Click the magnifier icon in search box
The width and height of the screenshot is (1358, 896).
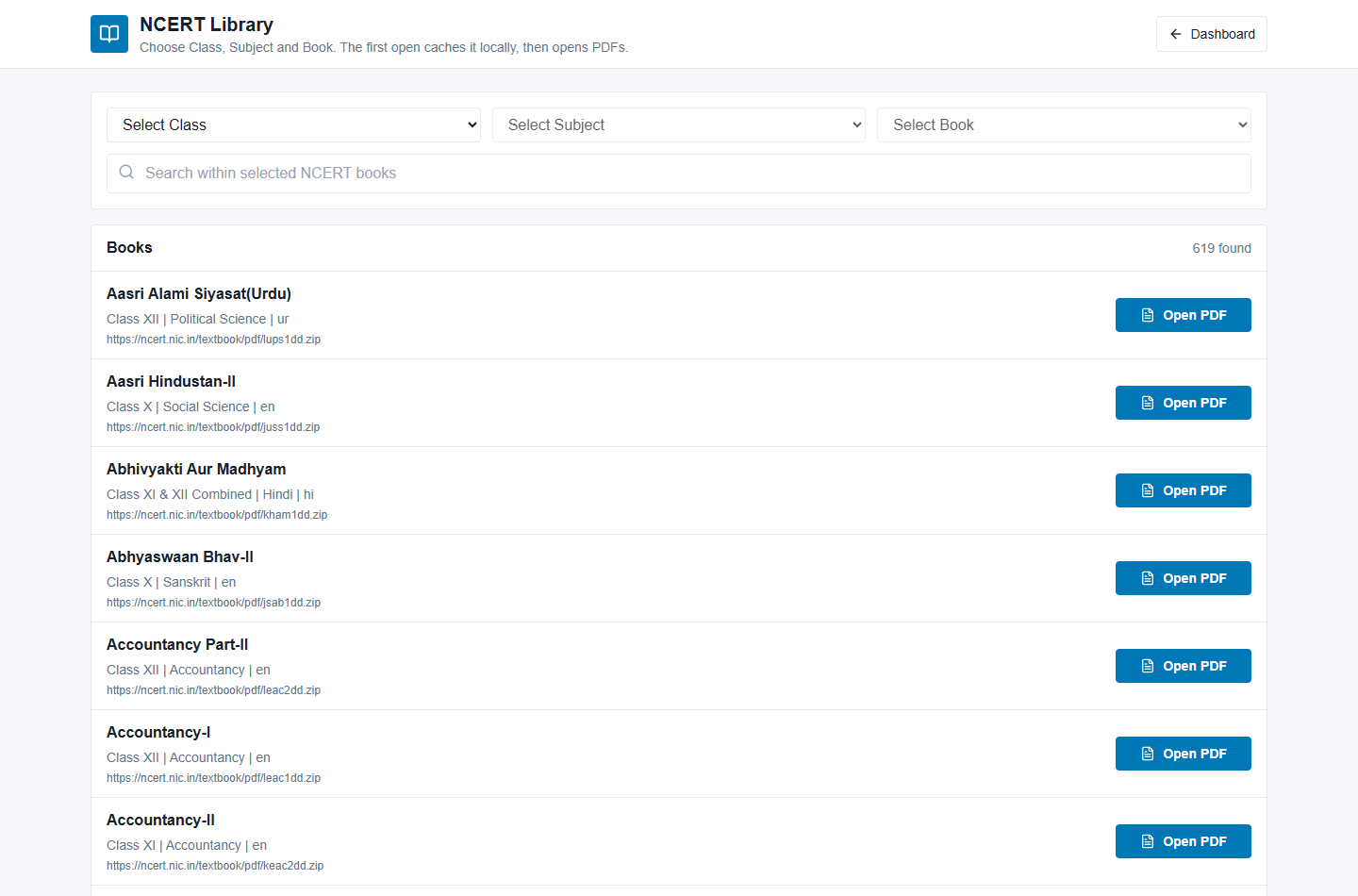pos(126,173)
